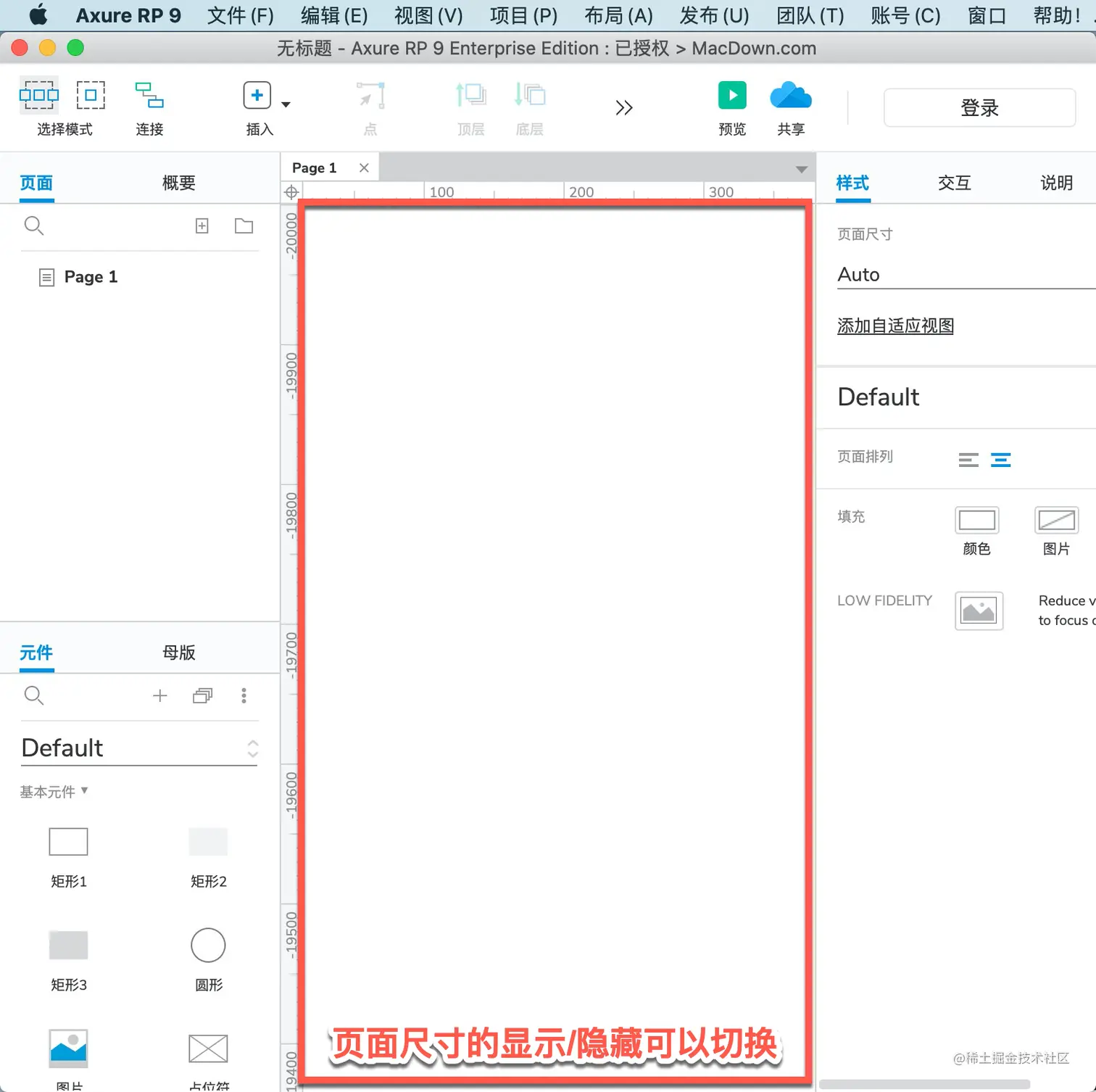The height and width of the screenshot is (1092, 1096).
Task: Toggle the LOW FIDELITY image button
Action: (x=979, y=611)
